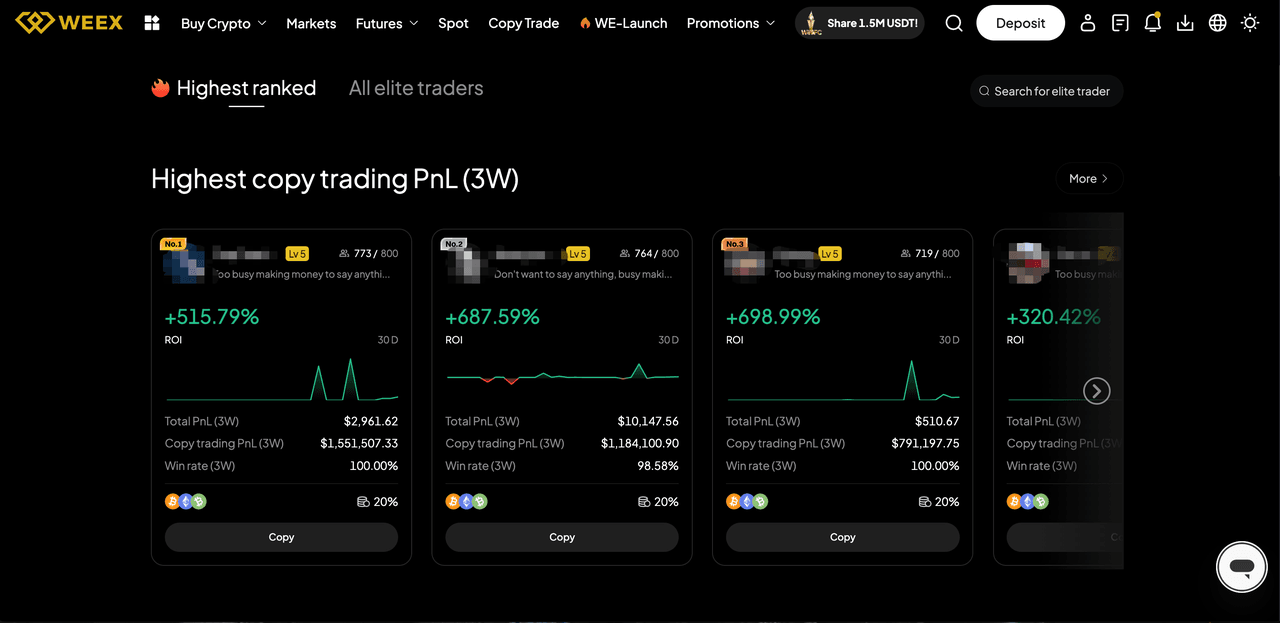The image size is (1280, 623).
Task: Open the apps grid menu icon
Action: (152, 23)
